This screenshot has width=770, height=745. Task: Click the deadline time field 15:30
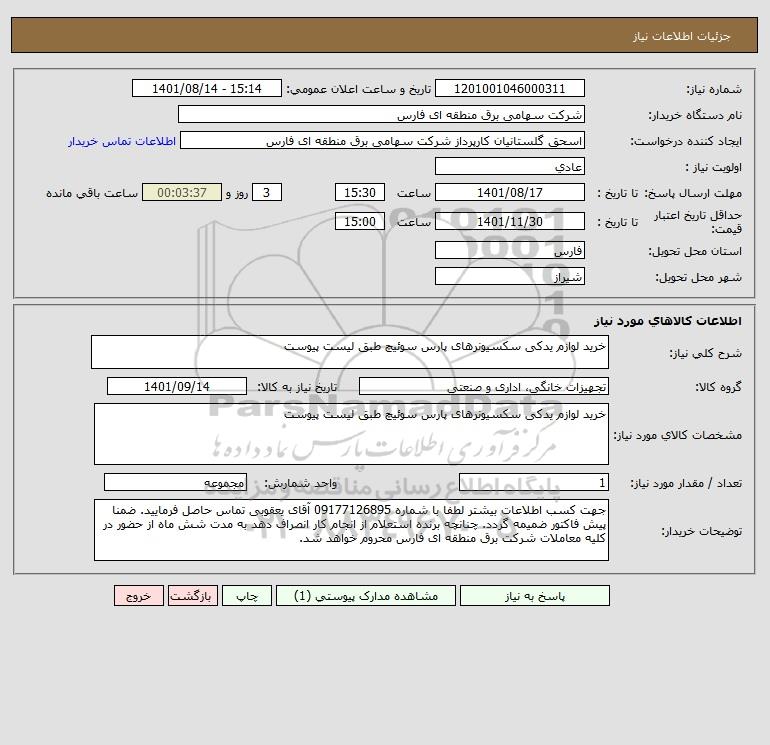(360, 193)
